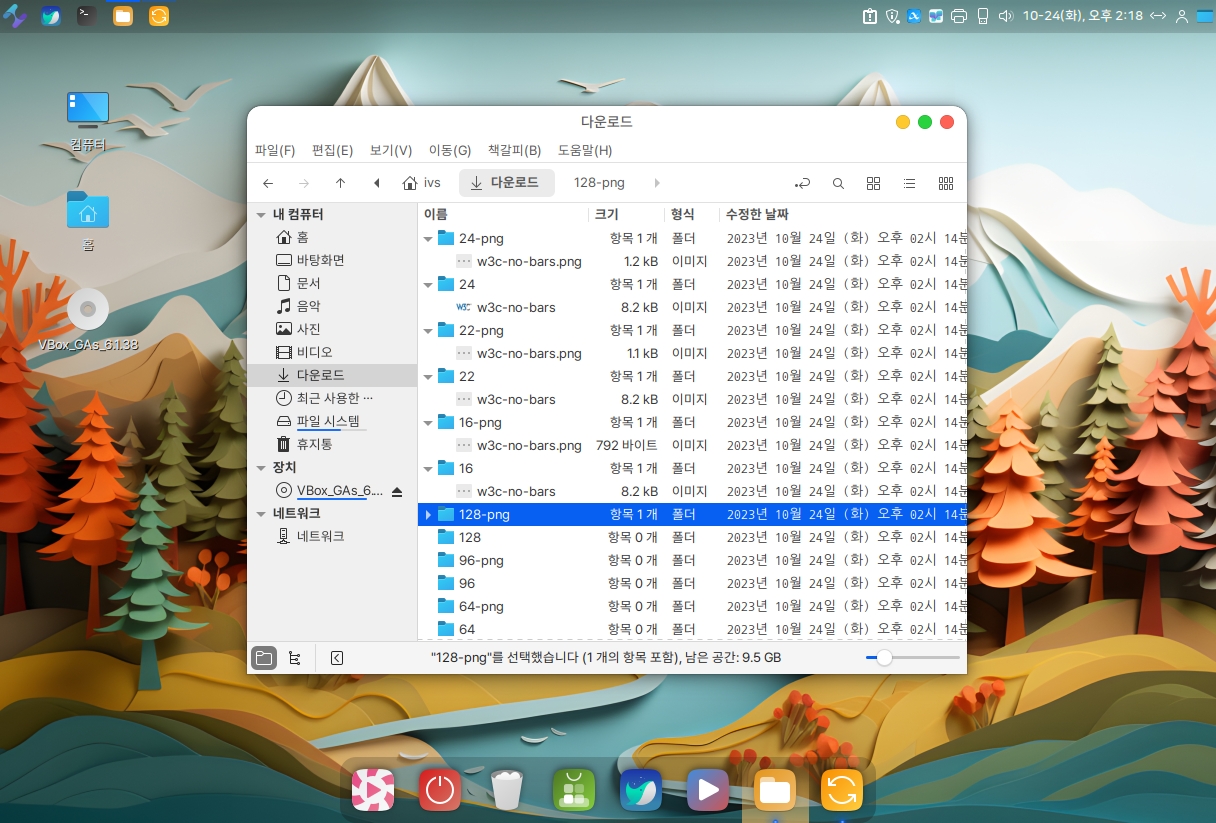Open the 책갈피(B) menu
1216x823 pixels.
tap(514, 150)
